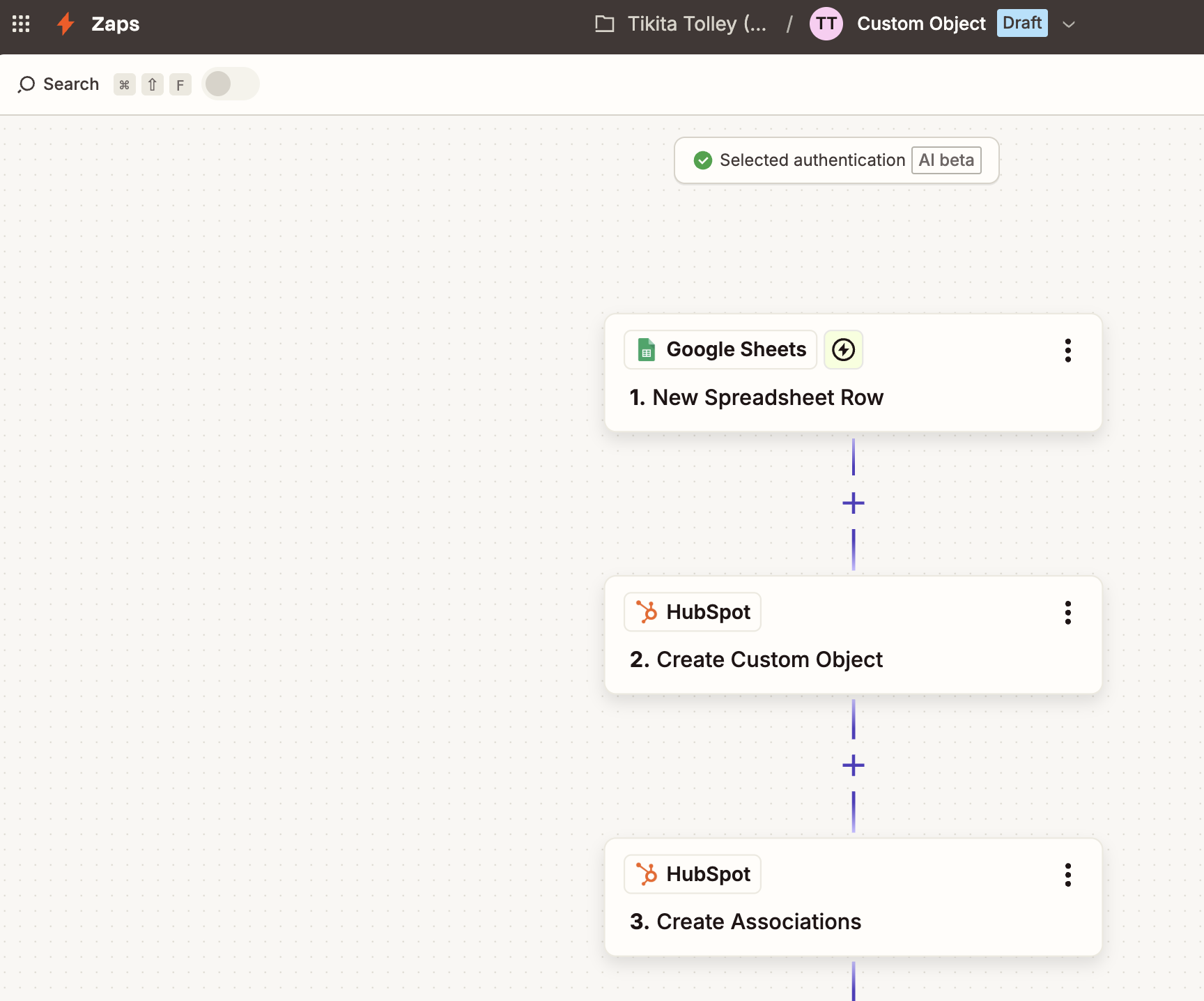
Task: Click HubSpot icon in Create Associations step
Action: pos(647,874)
